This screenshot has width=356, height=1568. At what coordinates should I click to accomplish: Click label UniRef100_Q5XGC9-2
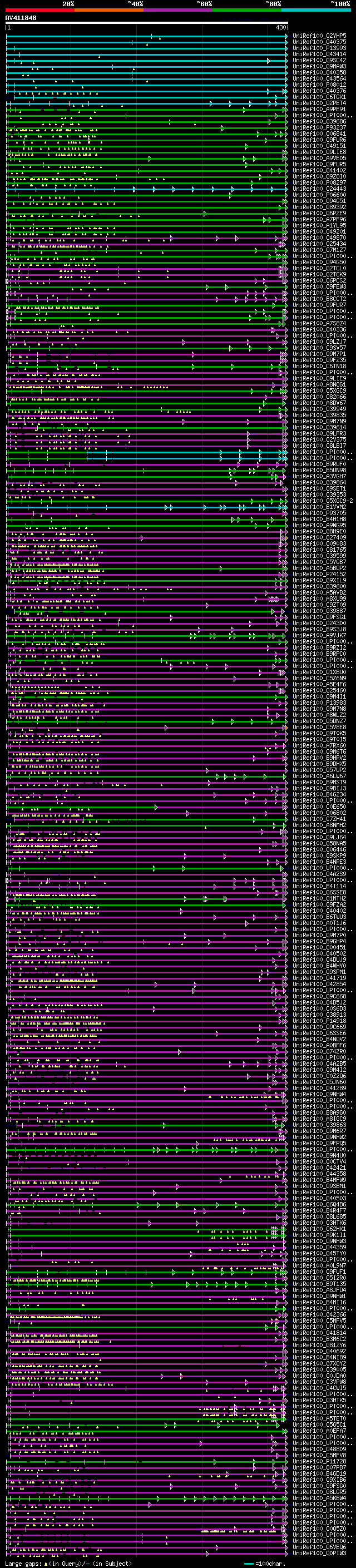pyautogui.click(x=323, y=501)
